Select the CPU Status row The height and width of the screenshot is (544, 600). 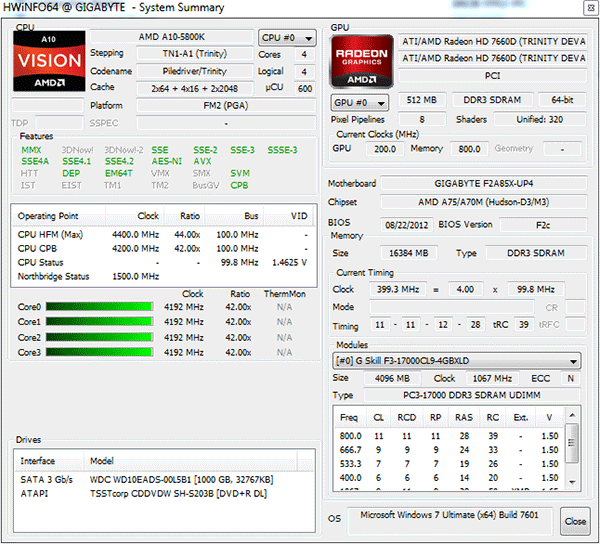click(x=163, y=262)
